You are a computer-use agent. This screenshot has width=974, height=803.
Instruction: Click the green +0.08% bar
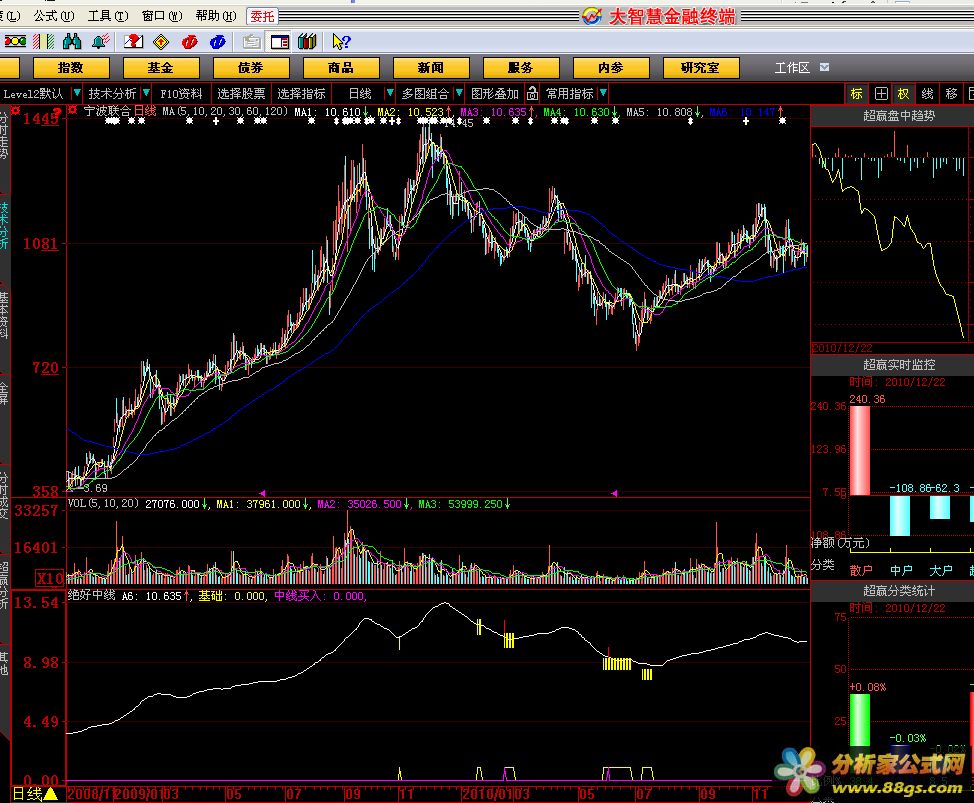[860, 719]
